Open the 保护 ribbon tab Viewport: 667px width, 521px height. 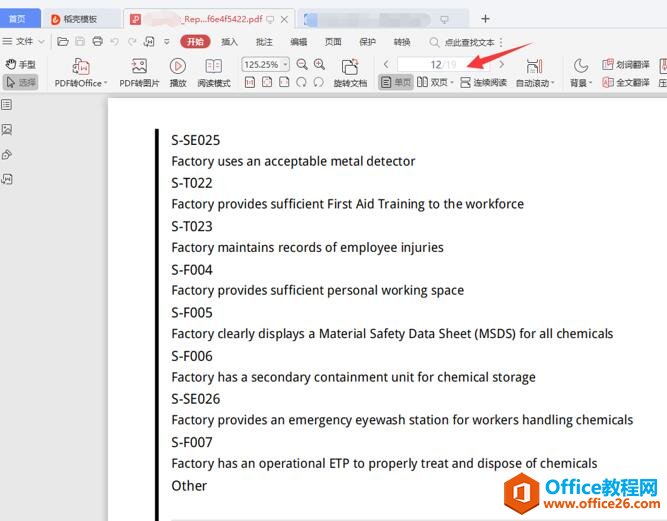pyautogui.click(x=368, y=42)
